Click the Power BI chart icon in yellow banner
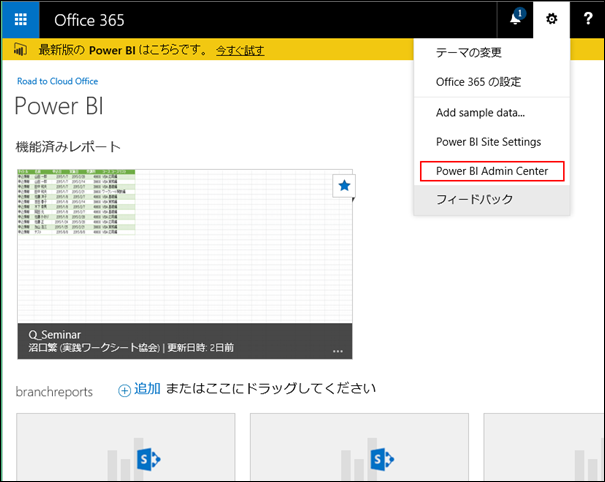Screen dimensions: 605x482 pos(20,49)
